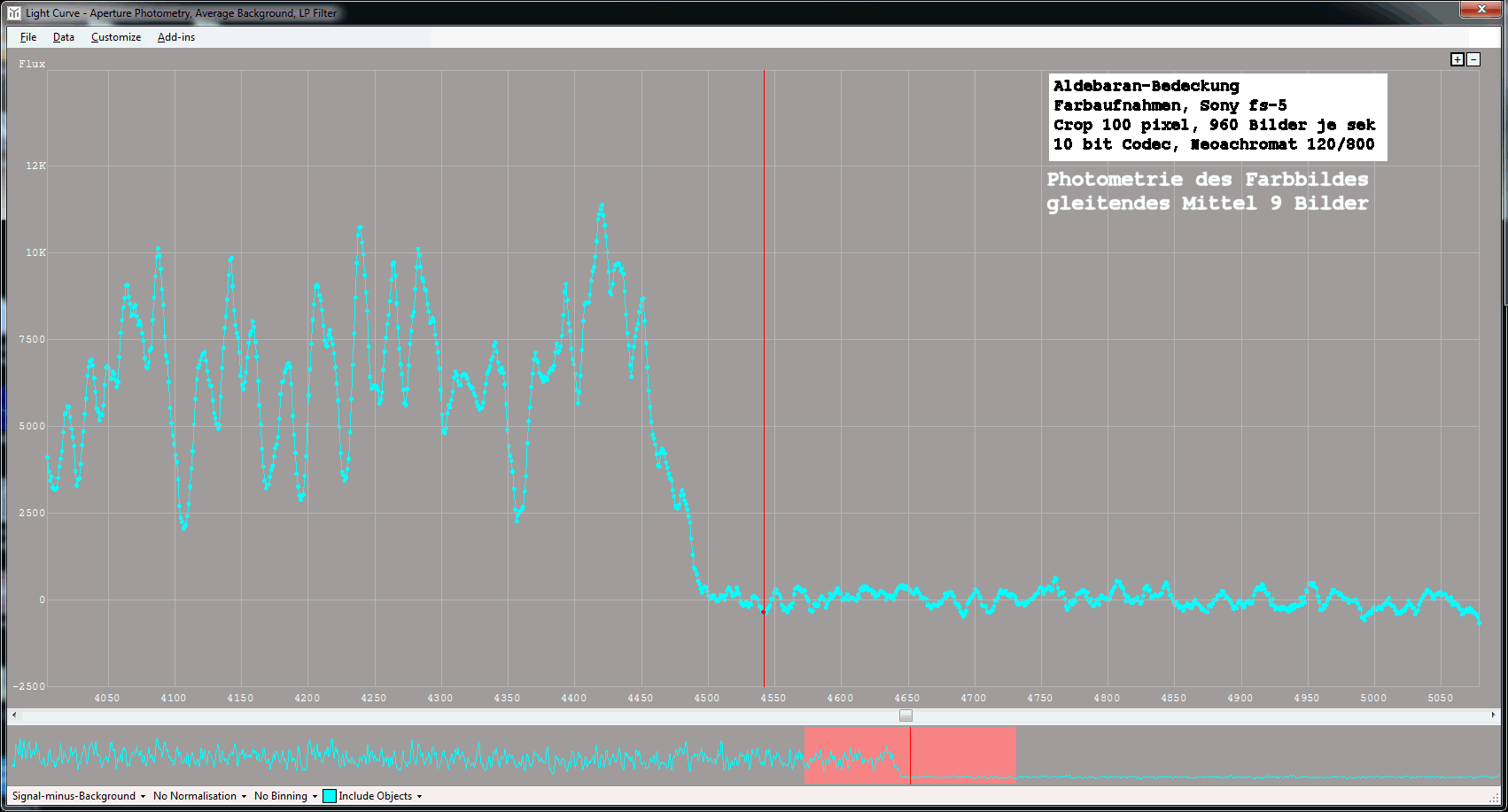Image resolution: width=1508 pixels, height=812 pixels.
Task: Expand the Signal-minus-Background dropdown
Action: pyautogui.click(x=79, y=796)
